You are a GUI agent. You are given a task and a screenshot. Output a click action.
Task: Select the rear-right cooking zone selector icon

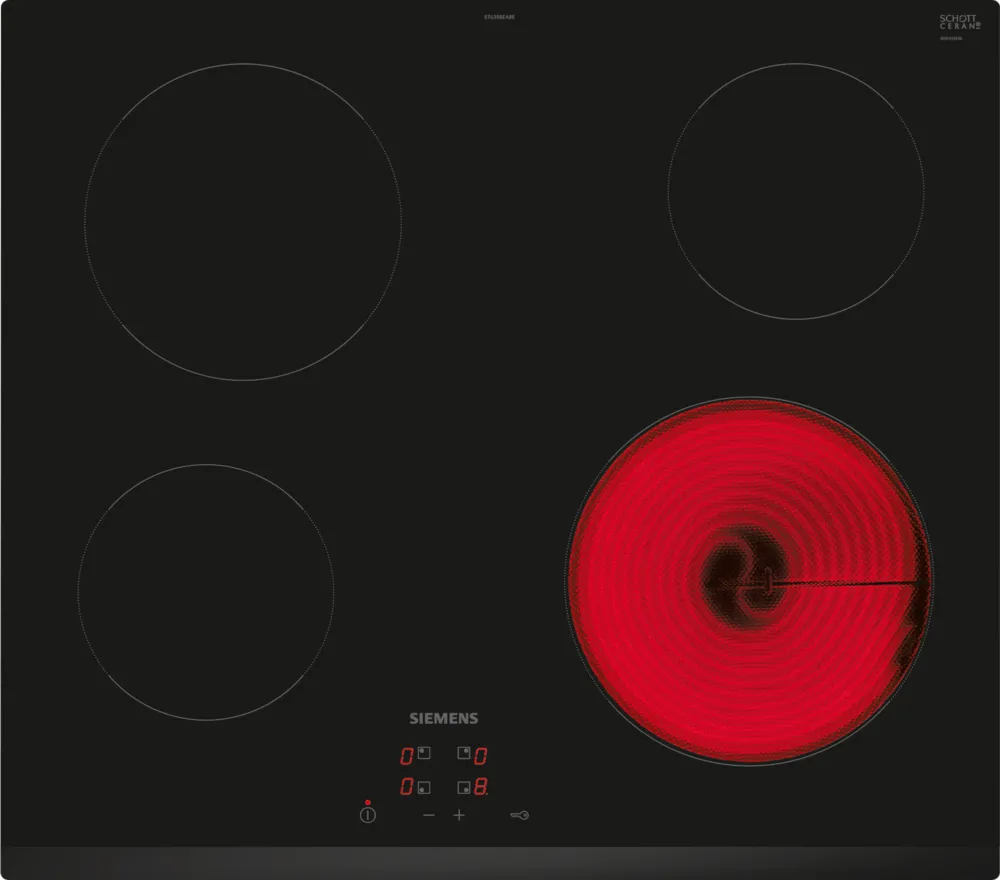pos(464,754)
